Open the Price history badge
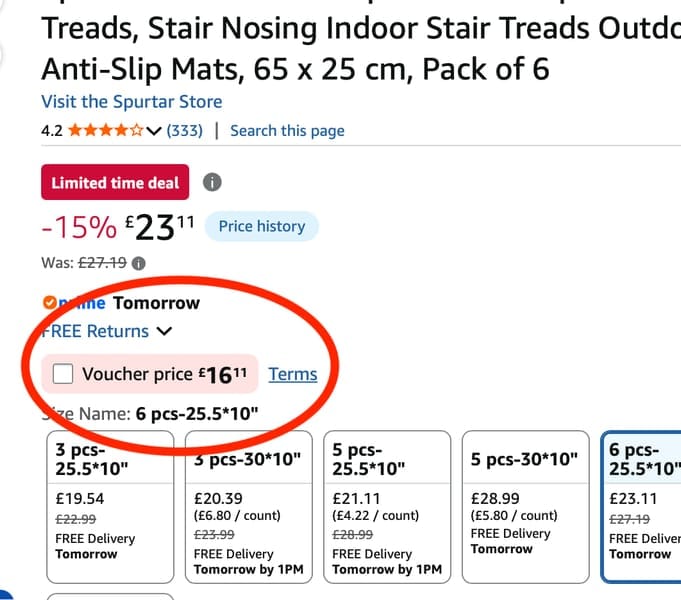This screenshot has height=600, width=681. click(x=262, y=226)
